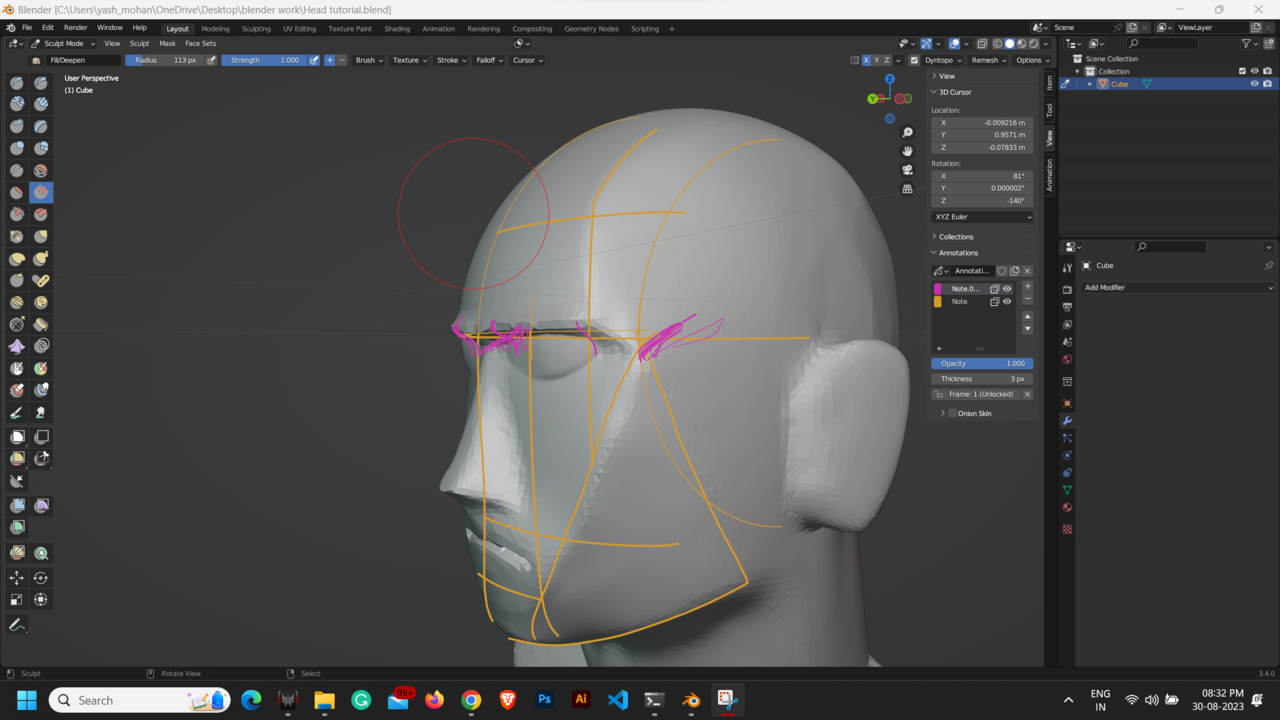Adjust the annotation Opacity slider
Screen dimensions: 1280x720
tap(981, 363)
